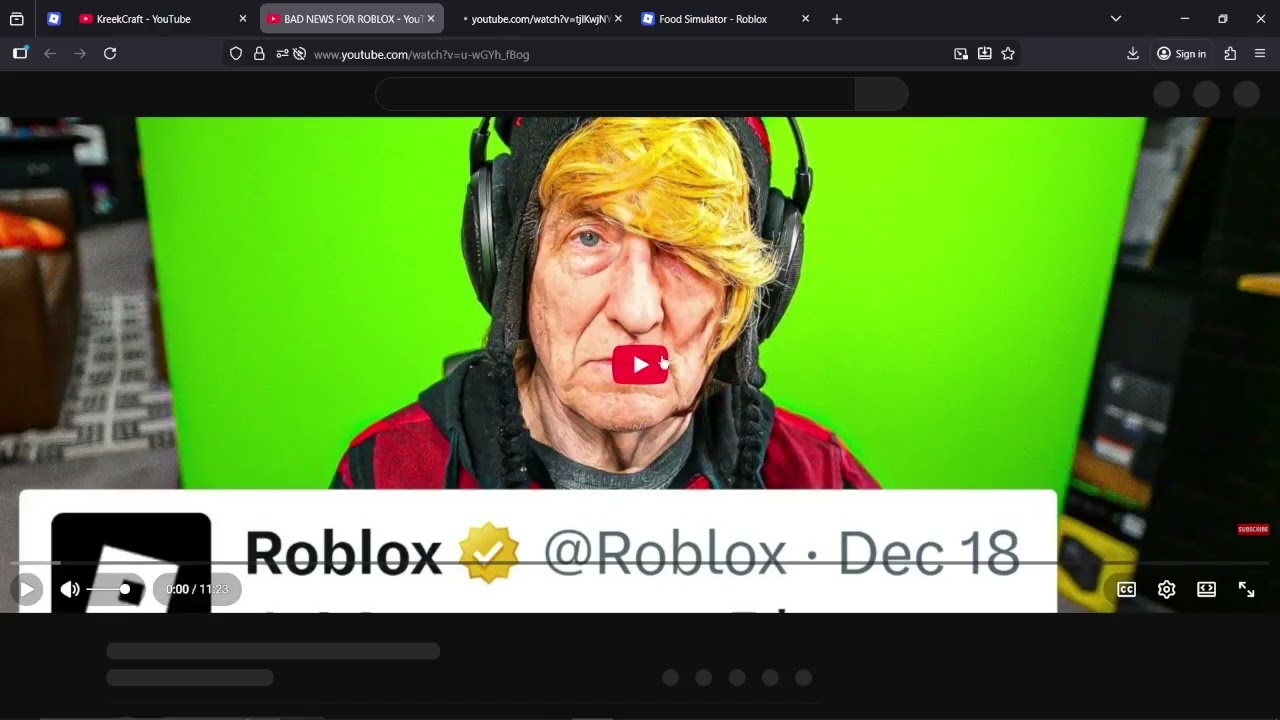Enter full screen video mode
The height and width of the screenshot is (720, 1280).
pyautogui.click(x=1246, y=589)
